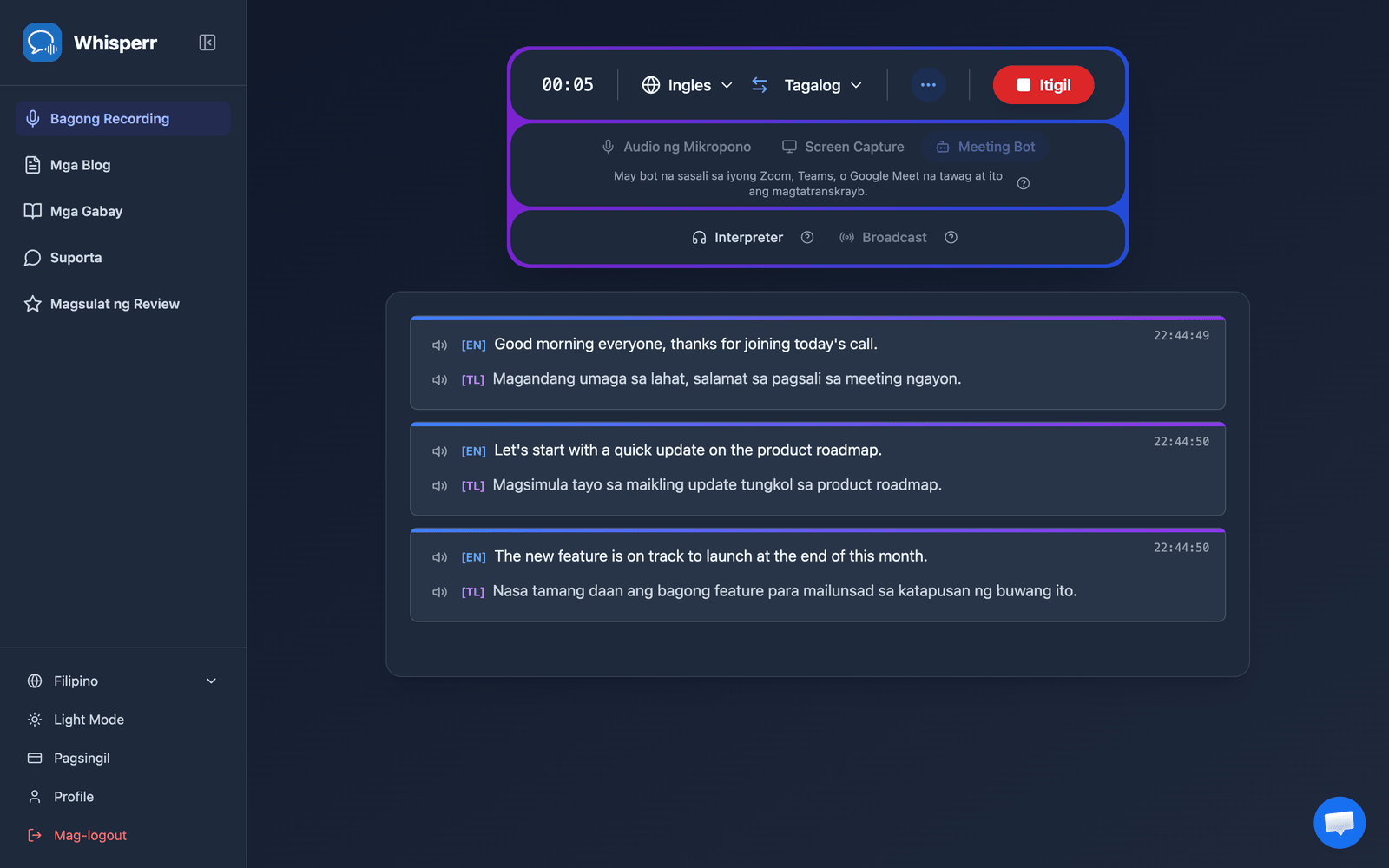This screenshot has width=1389, height=868.
Task: Go to Suporta
Action: click(122, 258)
